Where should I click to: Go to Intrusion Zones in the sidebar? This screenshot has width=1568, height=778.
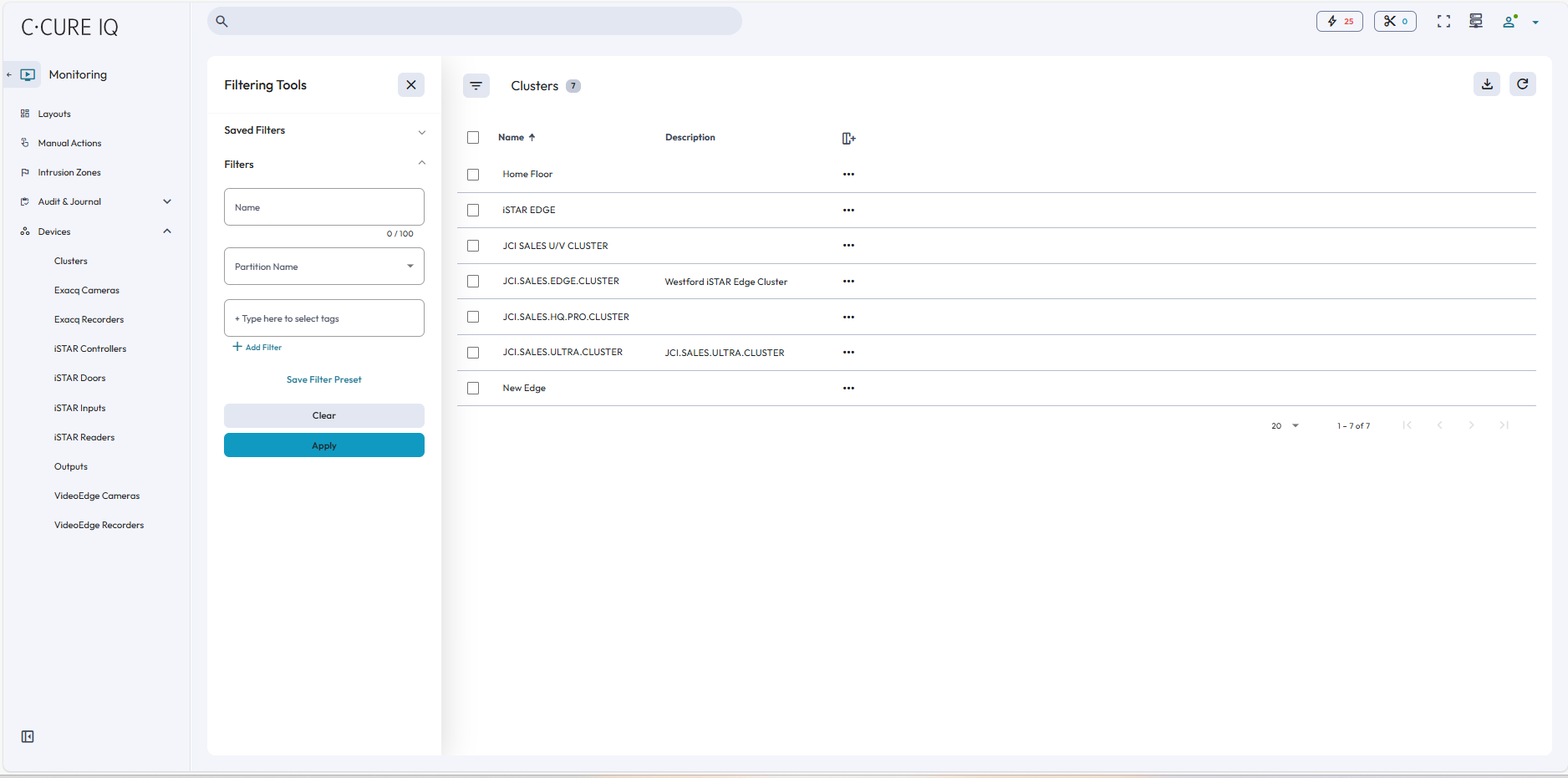pos(69,173)
